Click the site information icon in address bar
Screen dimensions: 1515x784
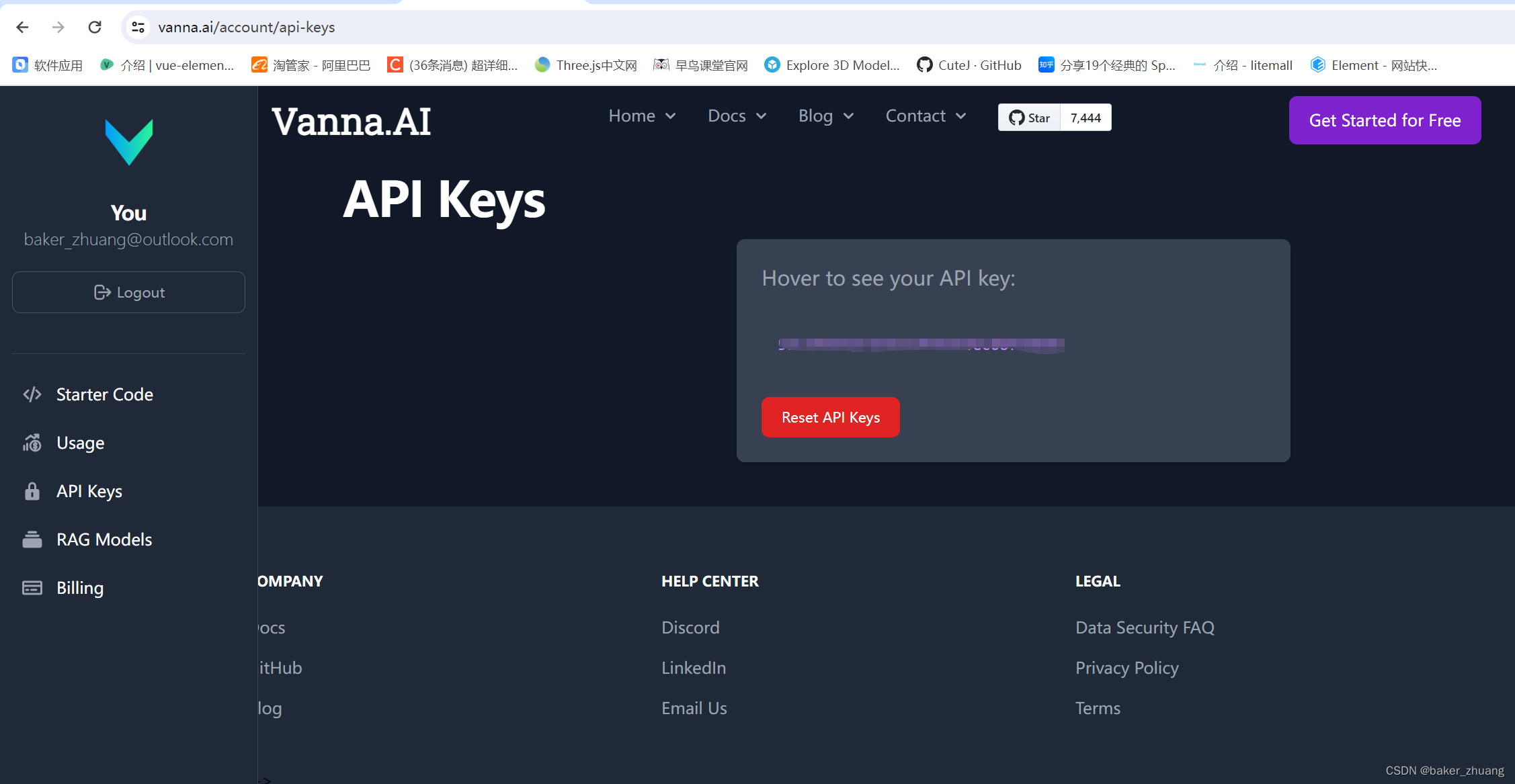(x=138, y=27)
